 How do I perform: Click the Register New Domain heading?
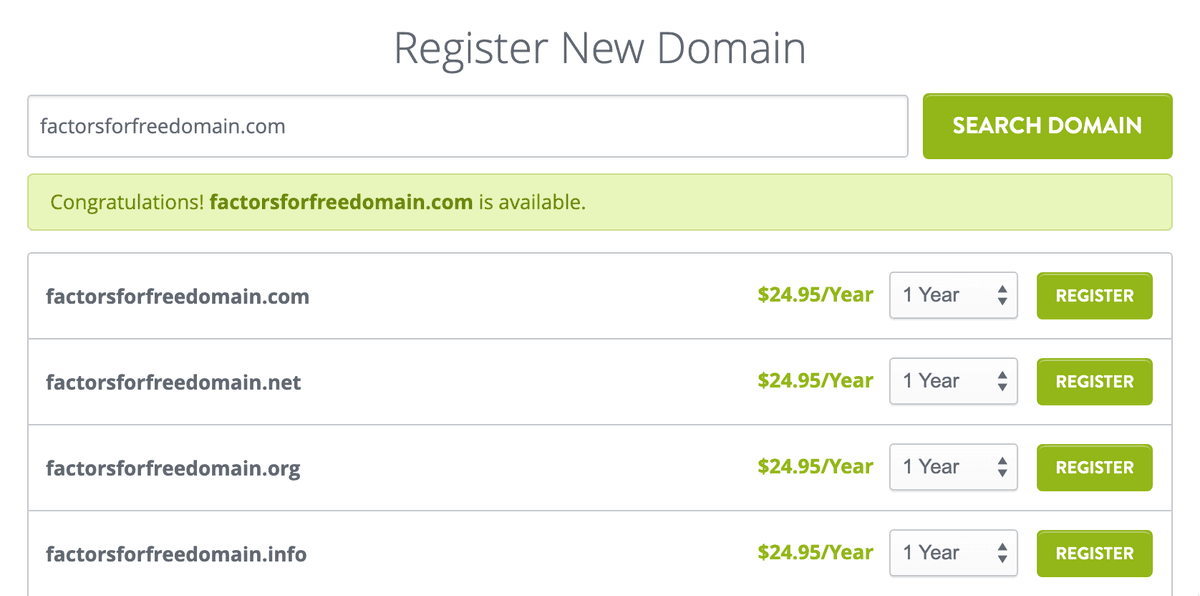pos(600,49)
